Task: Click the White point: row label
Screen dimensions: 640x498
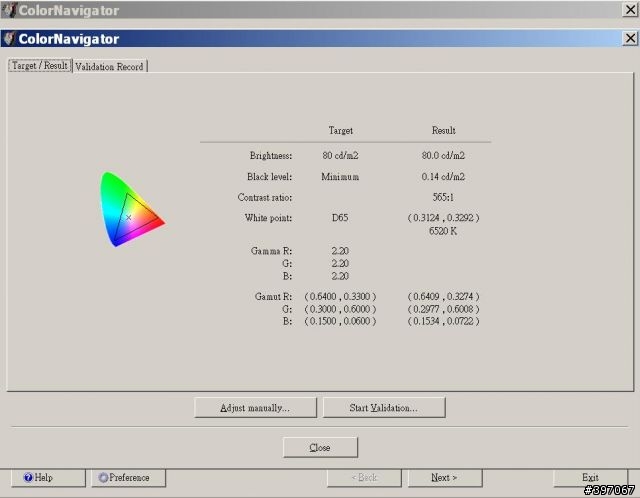Action: [x=269, y=218]
